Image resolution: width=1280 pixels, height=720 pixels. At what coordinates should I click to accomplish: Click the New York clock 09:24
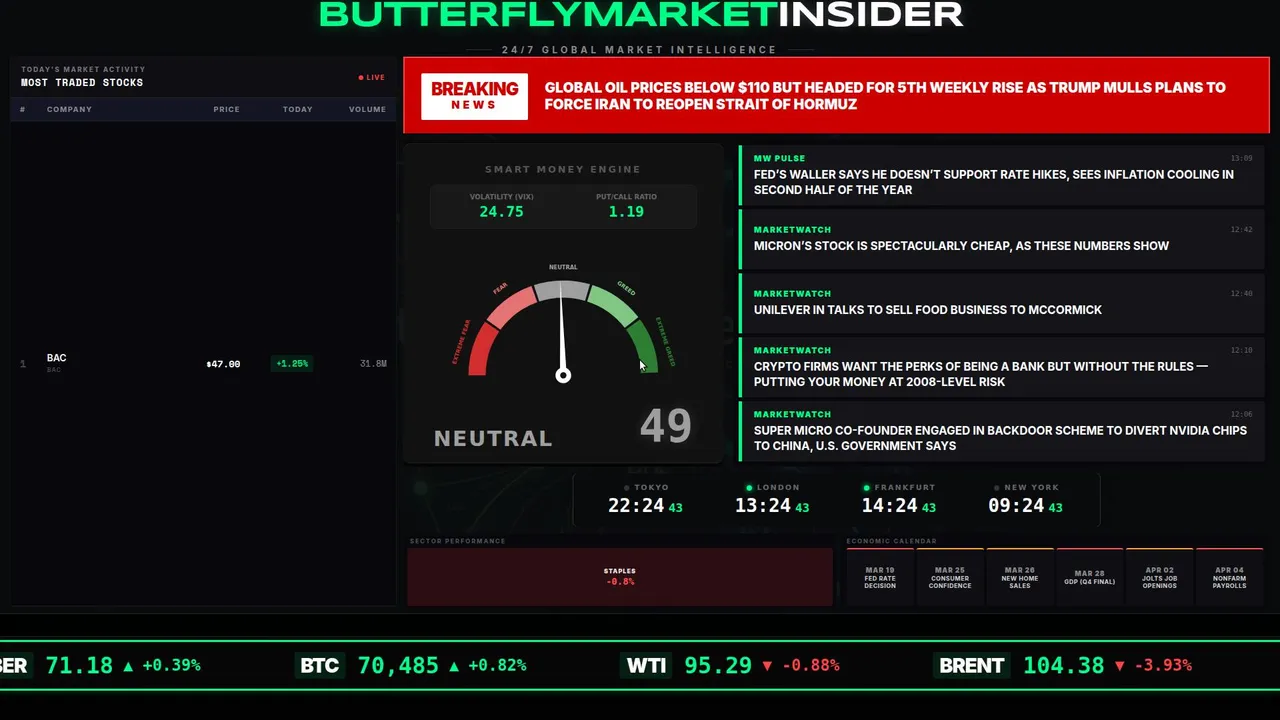[1016, 506]
